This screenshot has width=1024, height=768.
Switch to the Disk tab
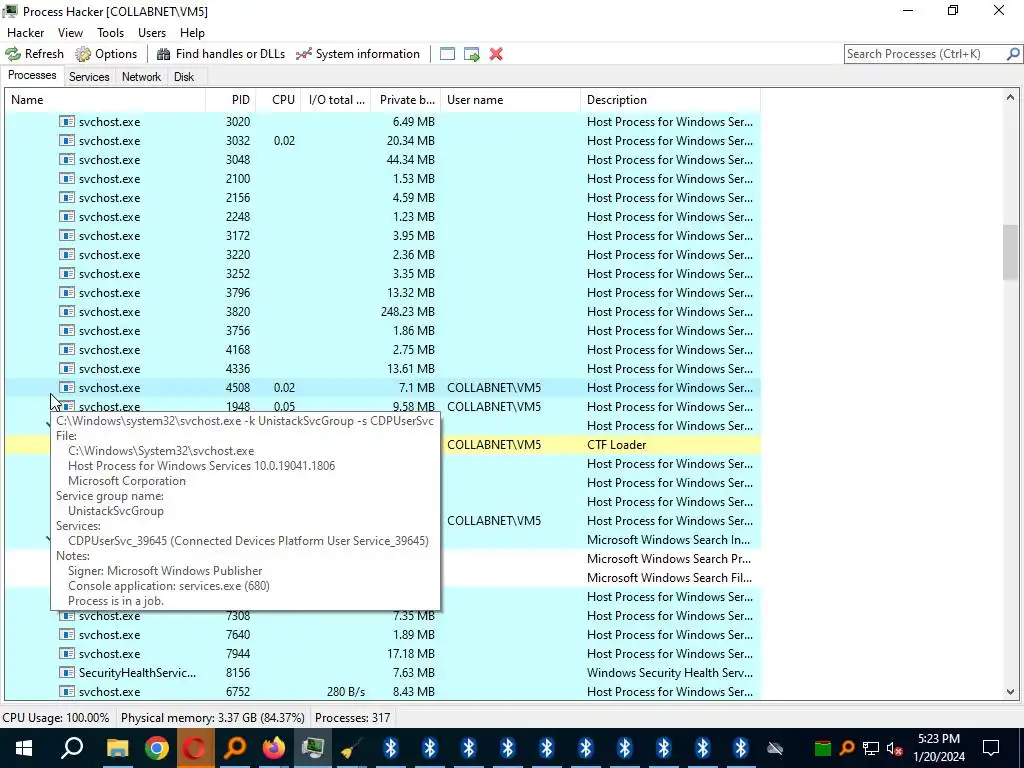[x=184, y=77]
